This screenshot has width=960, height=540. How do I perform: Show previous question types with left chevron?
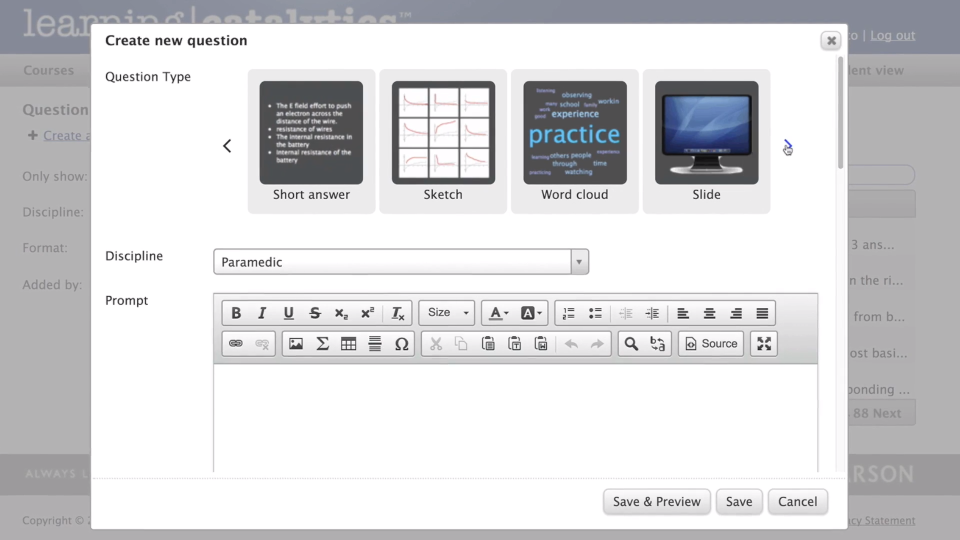click(x=227, y=146)
